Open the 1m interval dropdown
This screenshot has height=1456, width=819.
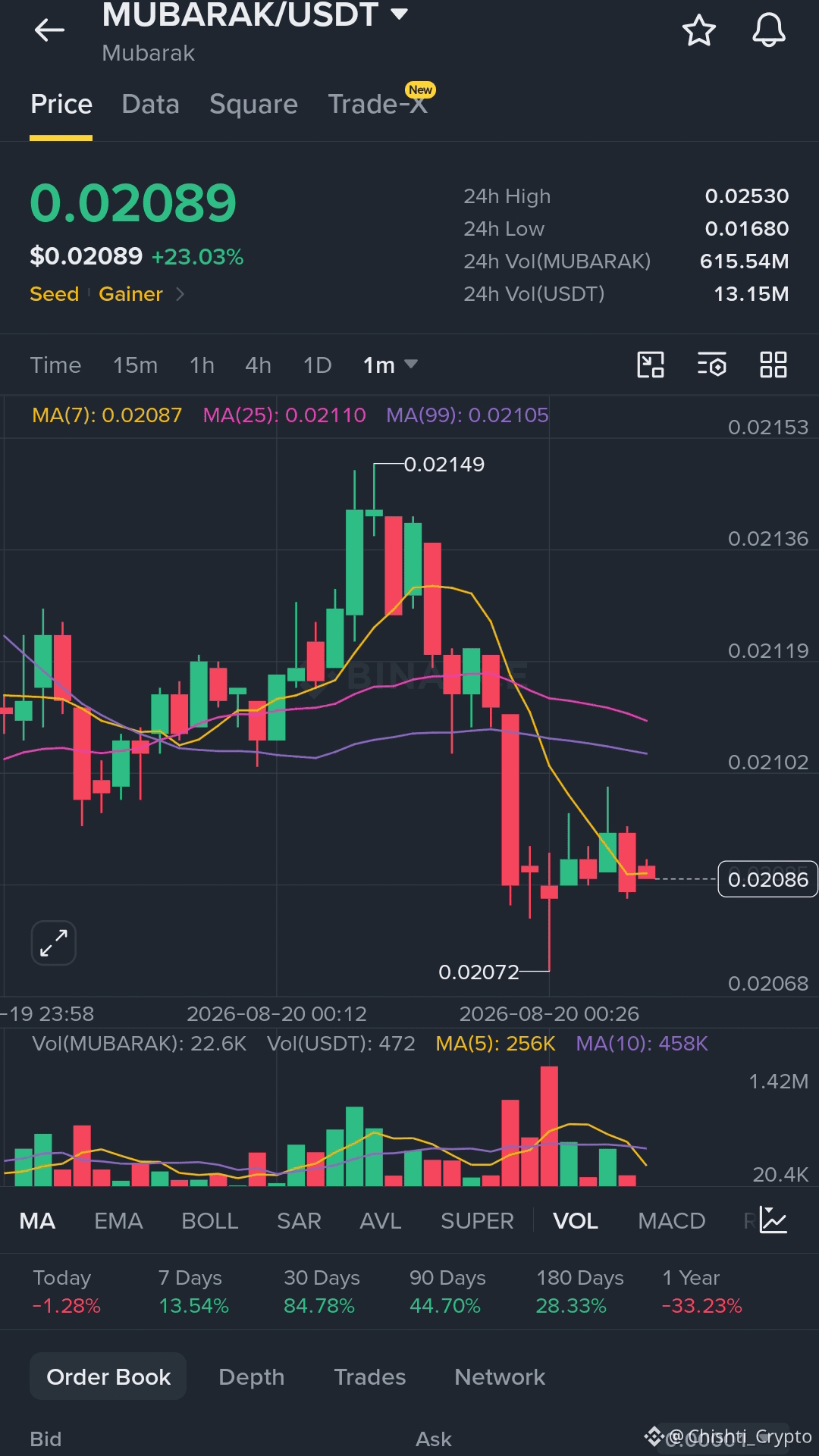coord(390,365)
